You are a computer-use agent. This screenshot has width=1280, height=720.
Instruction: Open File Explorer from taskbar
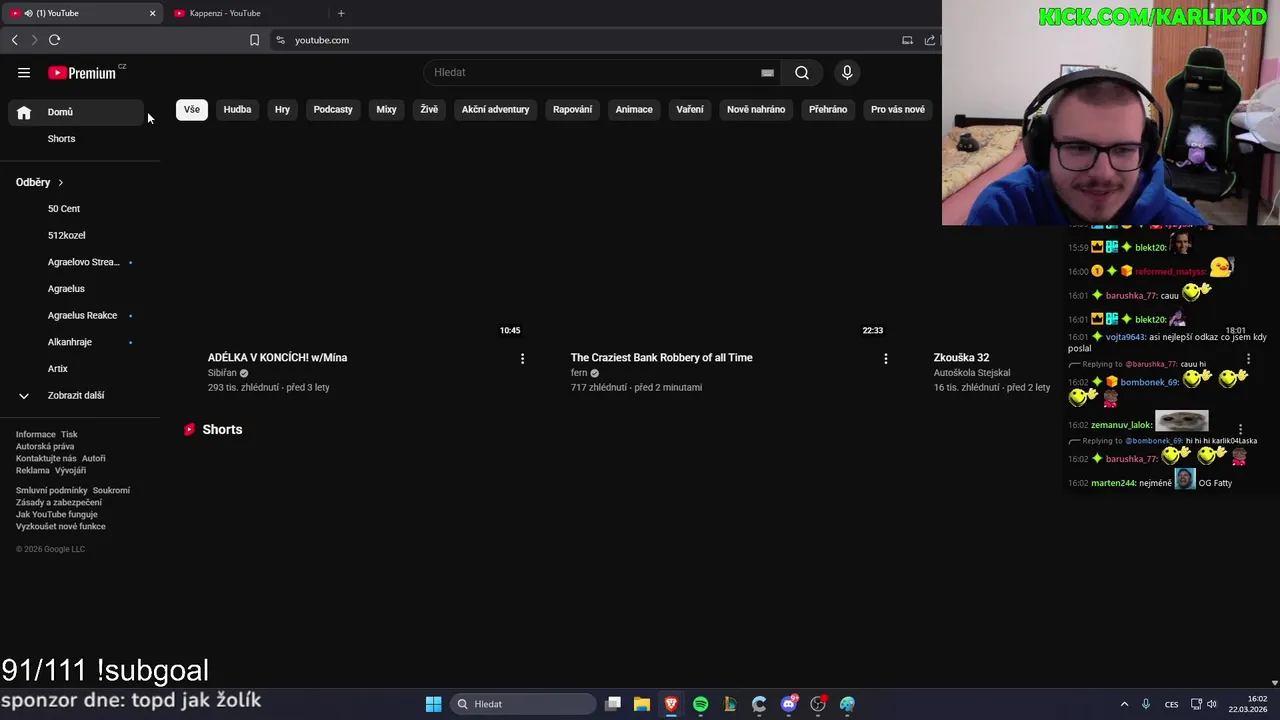click(x=642, y=704)
